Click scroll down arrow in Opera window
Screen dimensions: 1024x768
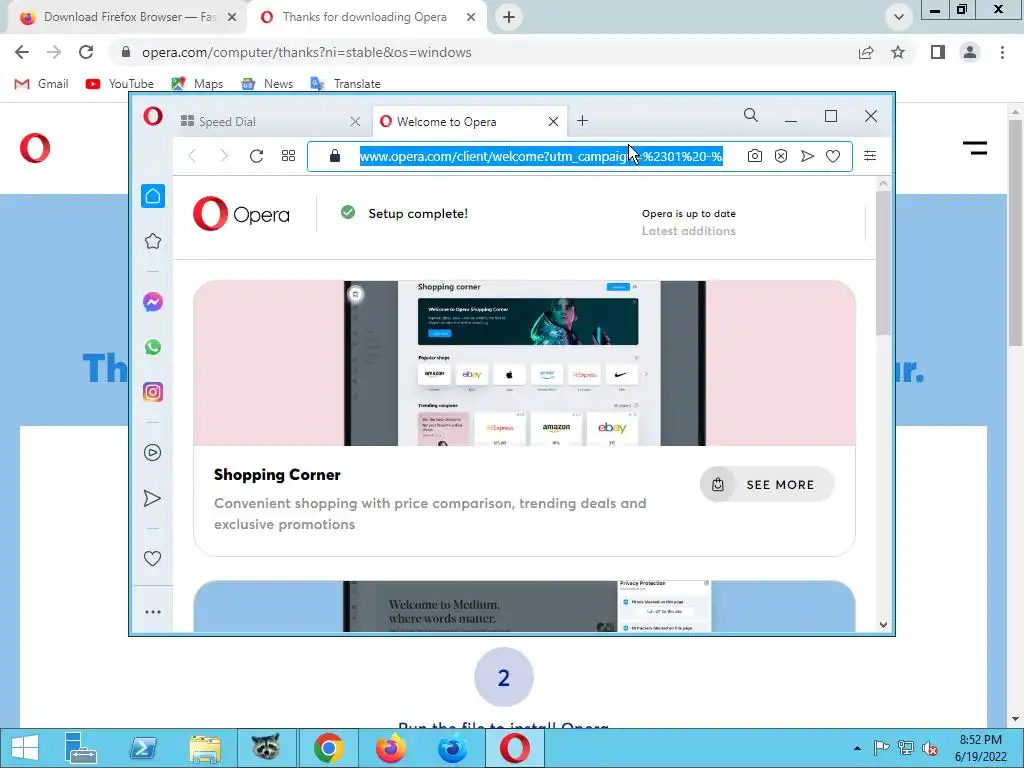point(883,624)
